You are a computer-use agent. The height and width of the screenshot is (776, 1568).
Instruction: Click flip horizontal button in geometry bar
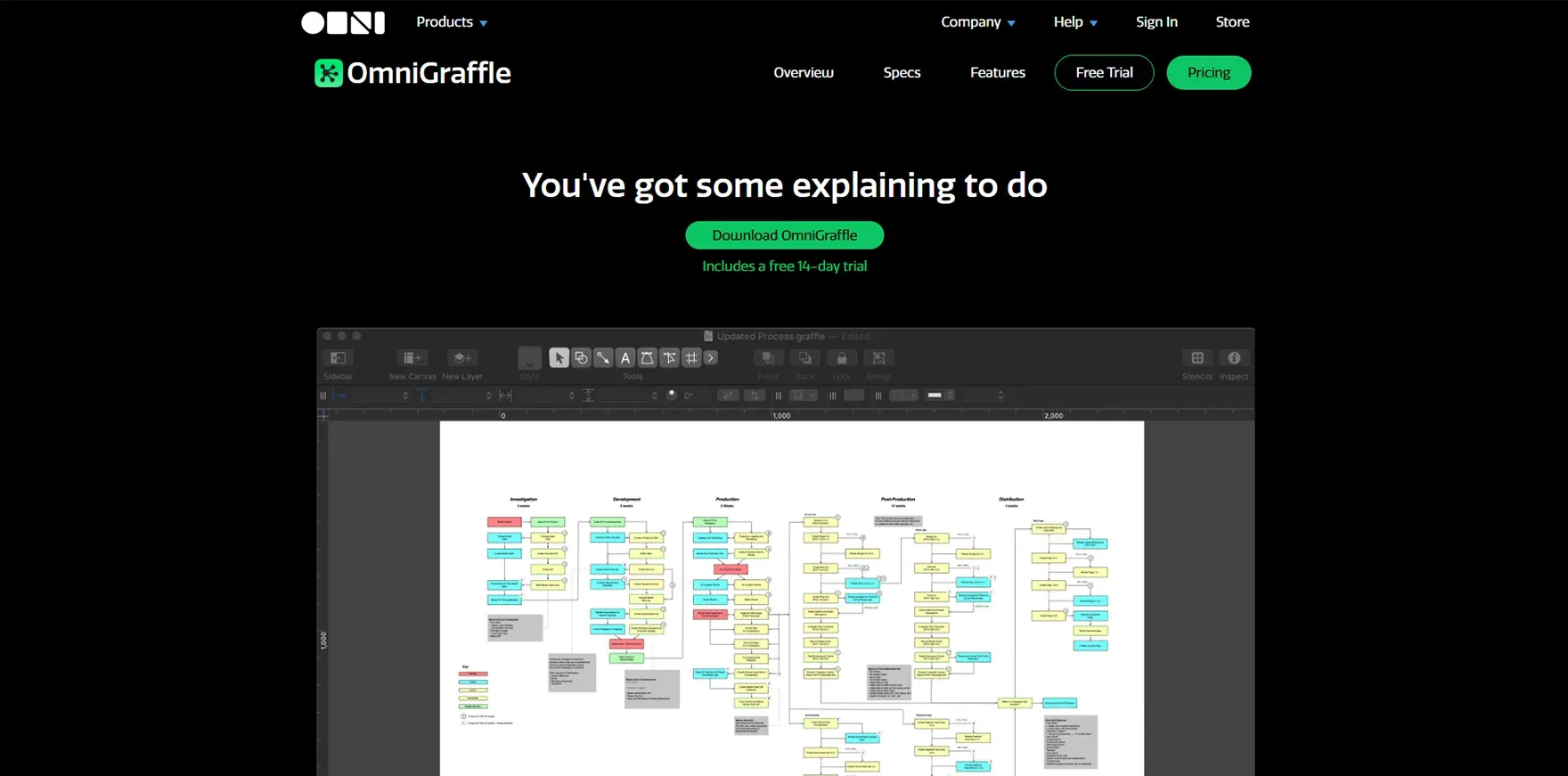(729, 396)
